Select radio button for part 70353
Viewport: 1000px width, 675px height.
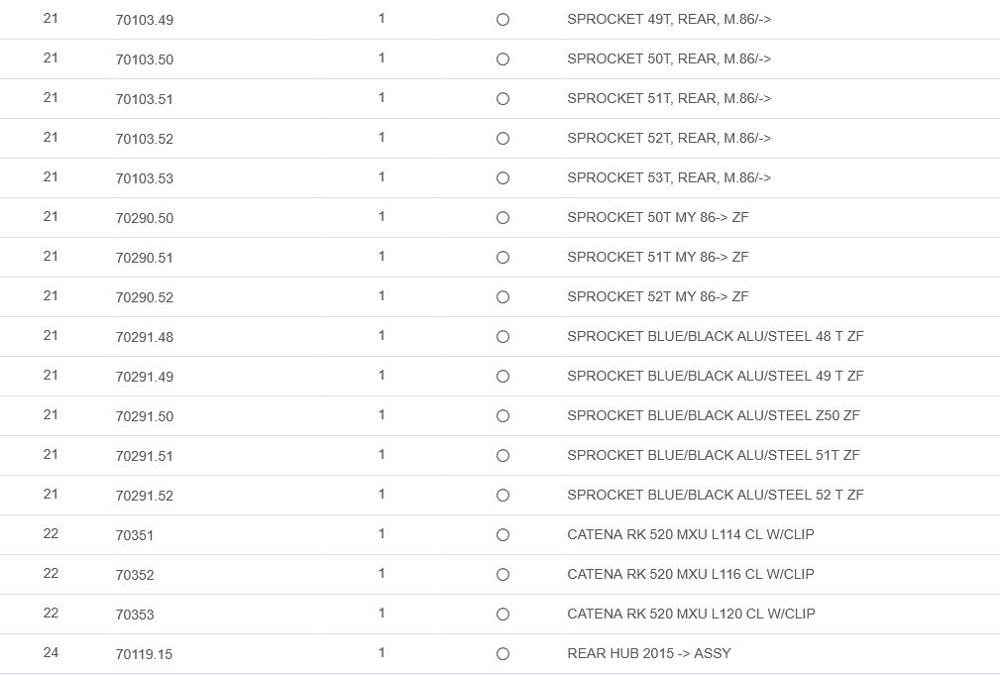tap(503, 614)
